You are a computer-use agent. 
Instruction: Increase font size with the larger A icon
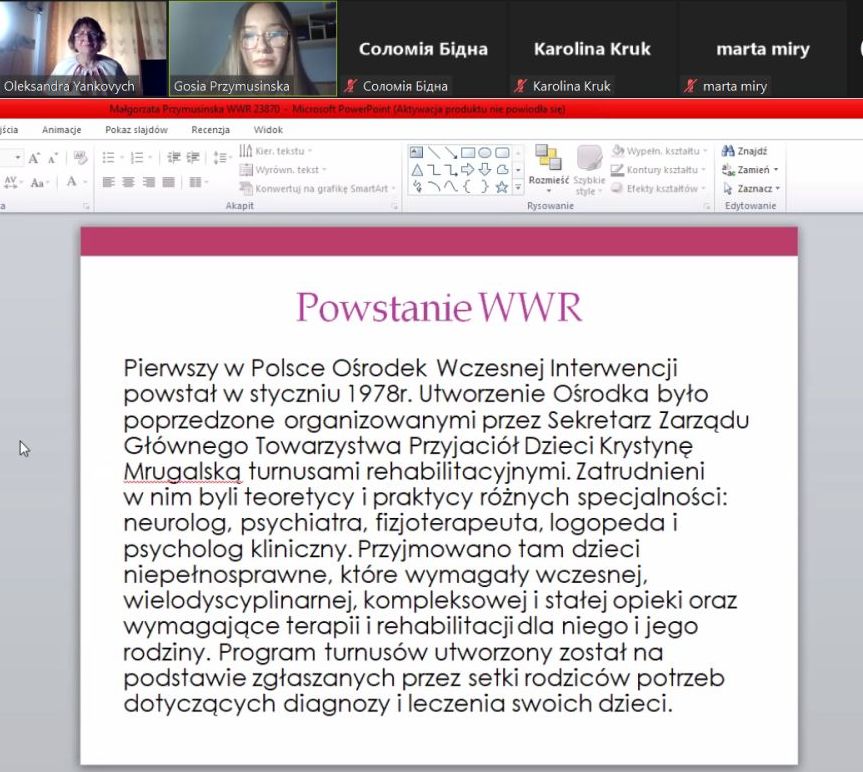(34, 158)
